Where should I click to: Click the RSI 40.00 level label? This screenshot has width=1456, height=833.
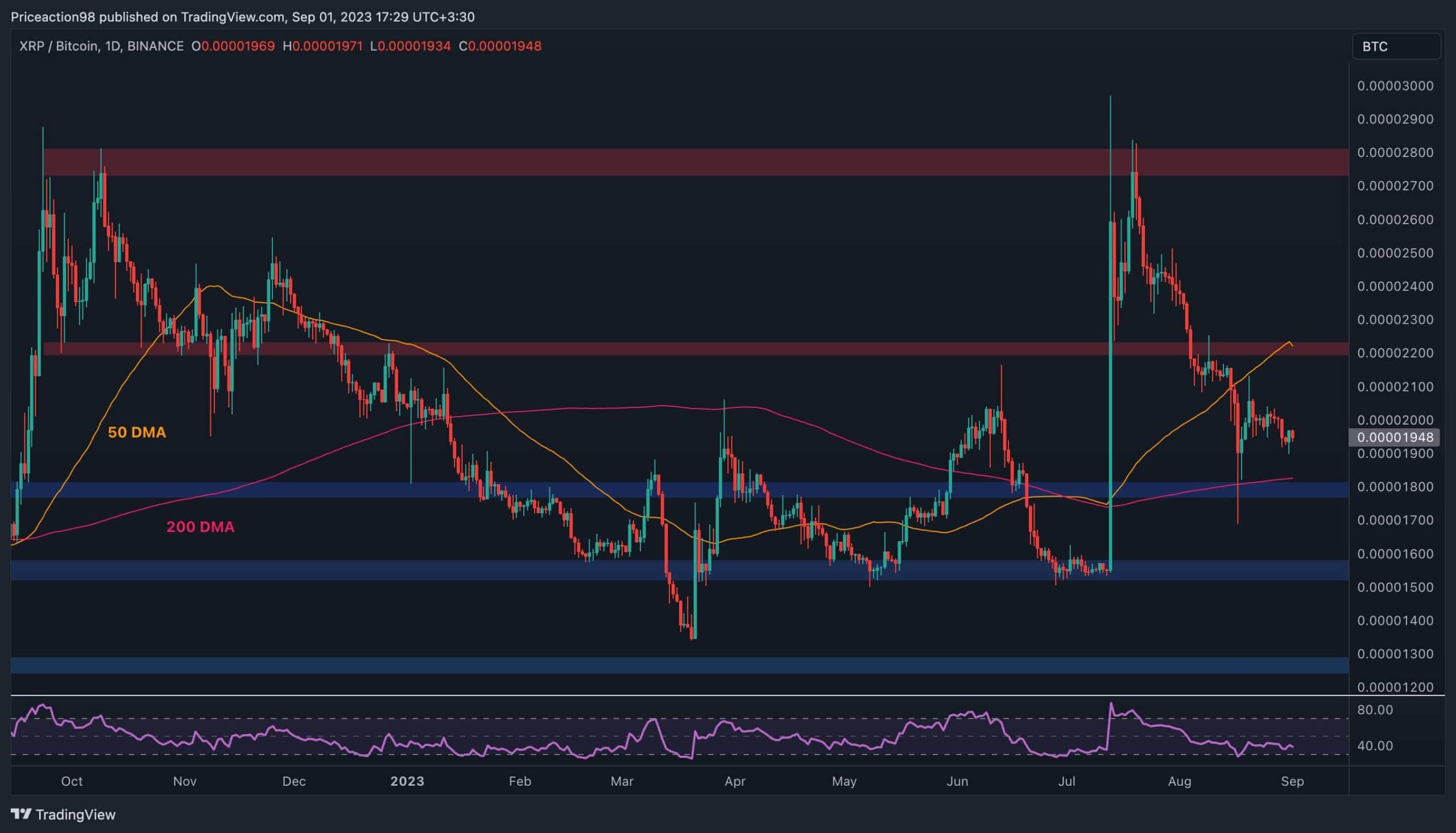tap(1375, 746)
